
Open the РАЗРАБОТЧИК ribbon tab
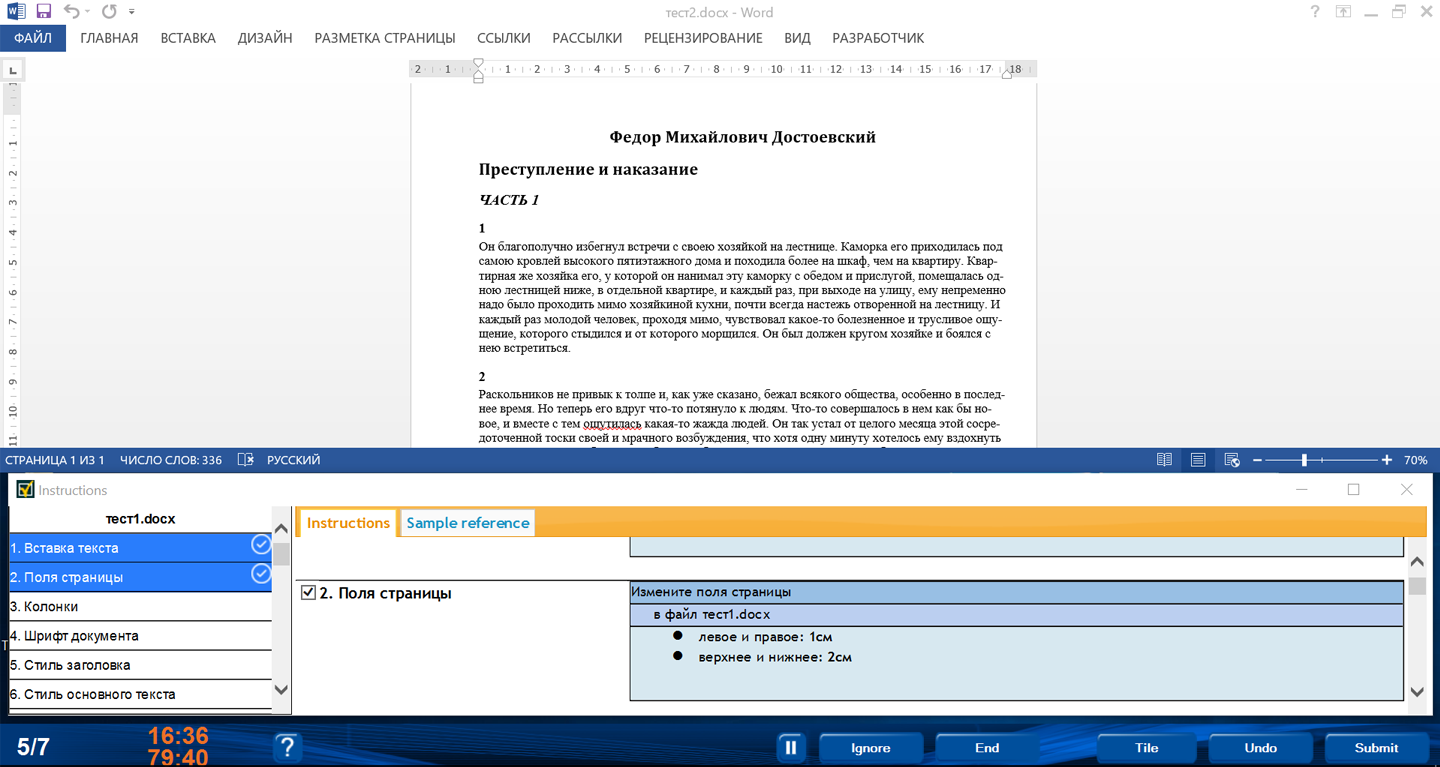[878, 38]
